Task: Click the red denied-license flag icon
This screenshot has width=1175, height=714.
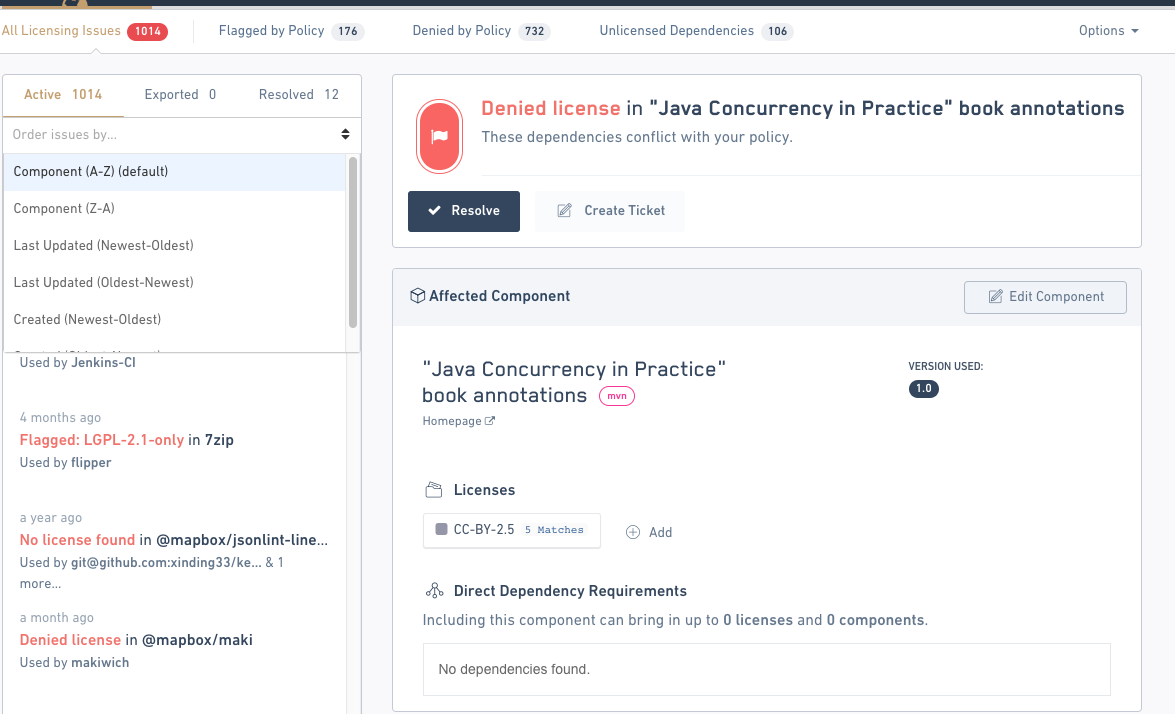Action: pos(439,136)
